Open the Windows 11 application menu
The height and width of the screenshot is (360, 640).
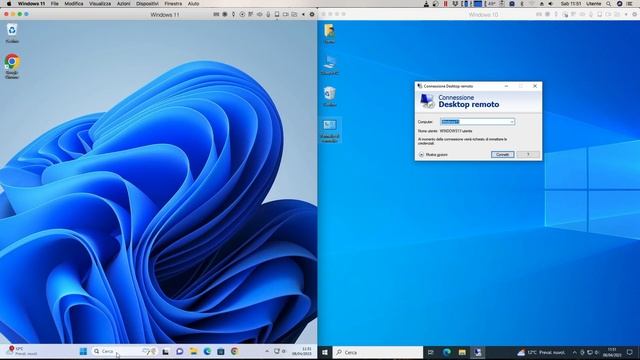pos(31,4)
